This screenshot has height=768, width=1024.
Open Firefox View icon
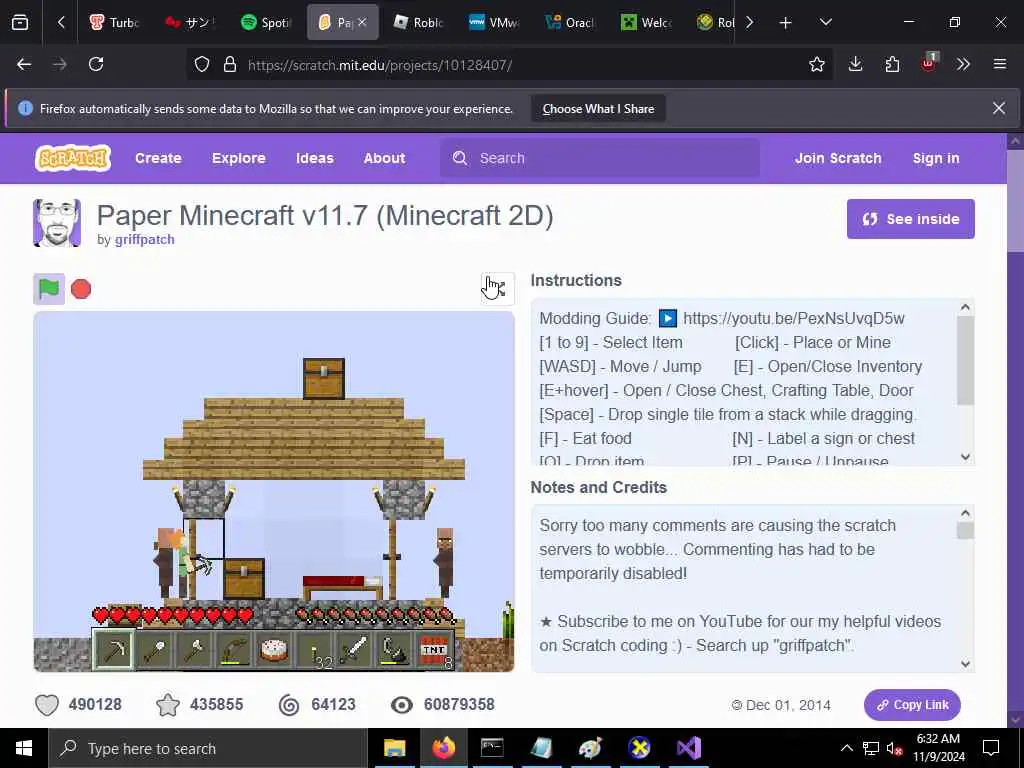20,23
